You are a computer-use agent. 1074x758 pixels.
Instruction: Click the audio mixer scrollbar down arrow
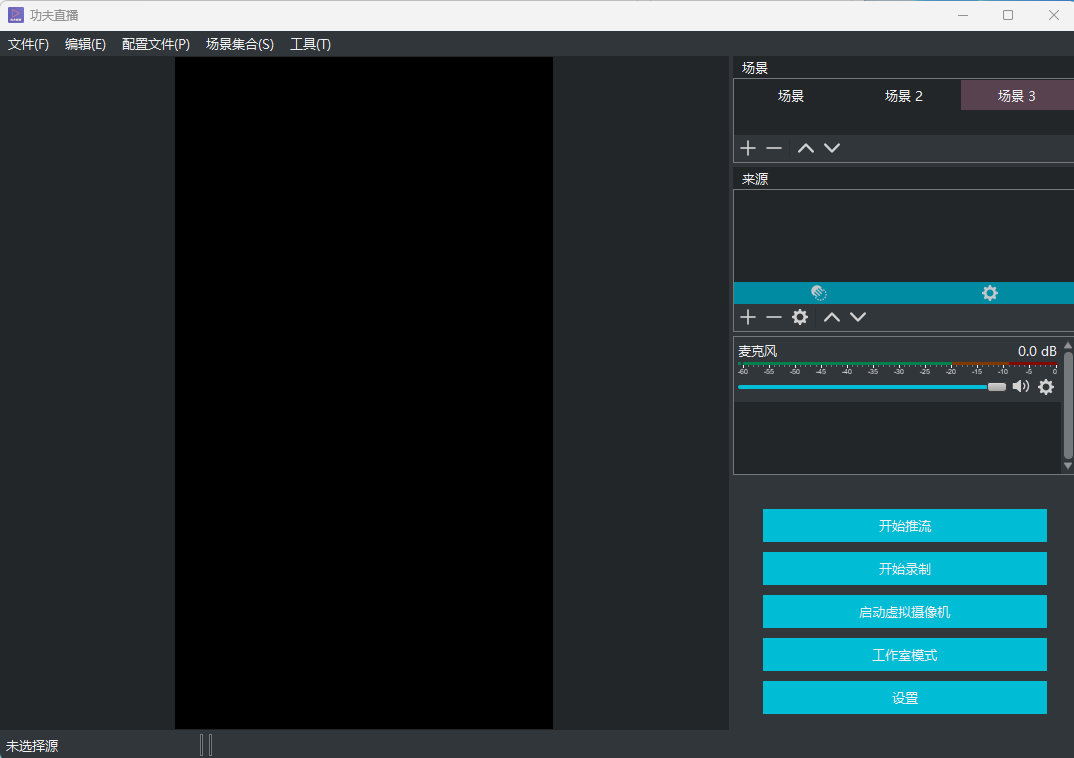tap(1067, 466)
